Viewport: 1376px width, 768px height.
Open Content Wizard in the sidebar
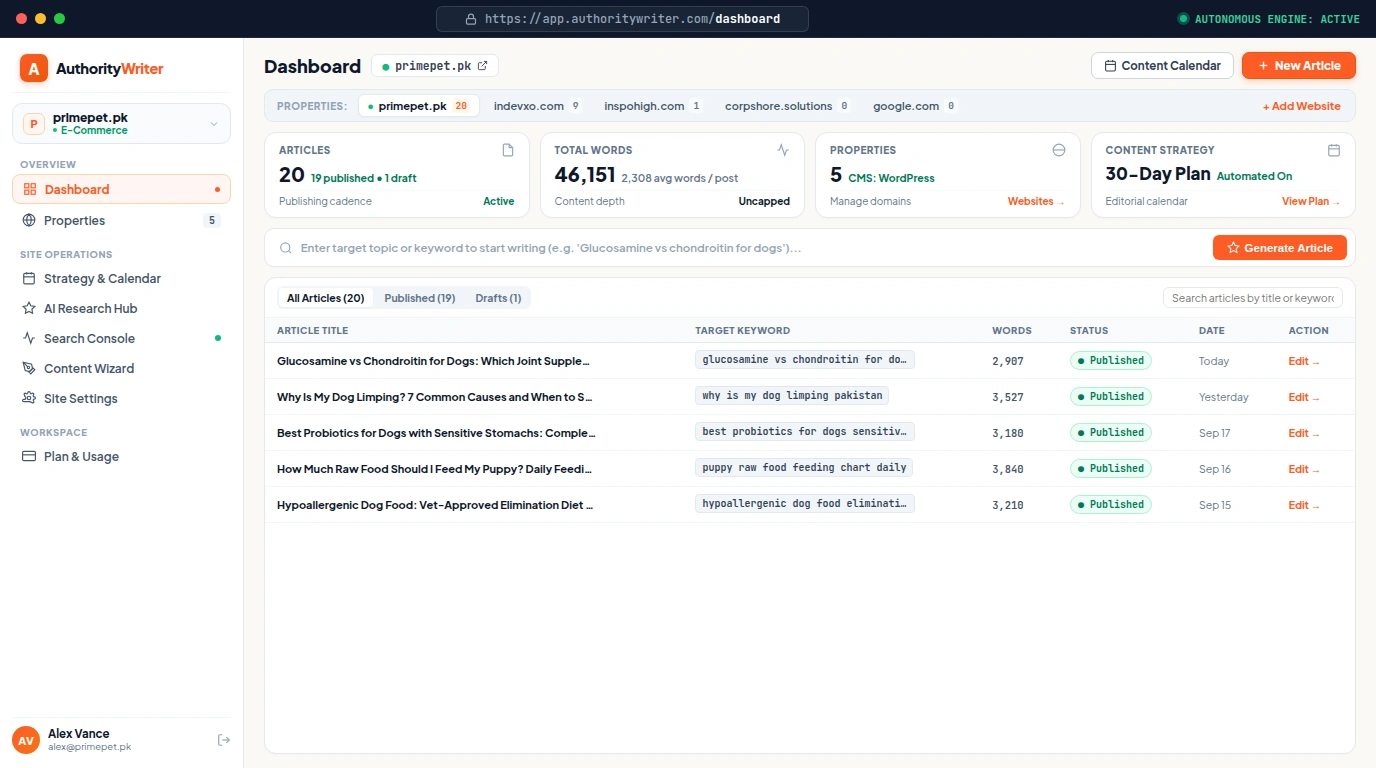(121, 368)
